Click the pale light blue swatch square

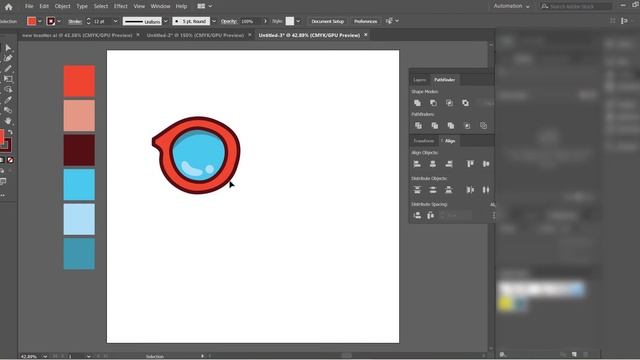point(79,219)
